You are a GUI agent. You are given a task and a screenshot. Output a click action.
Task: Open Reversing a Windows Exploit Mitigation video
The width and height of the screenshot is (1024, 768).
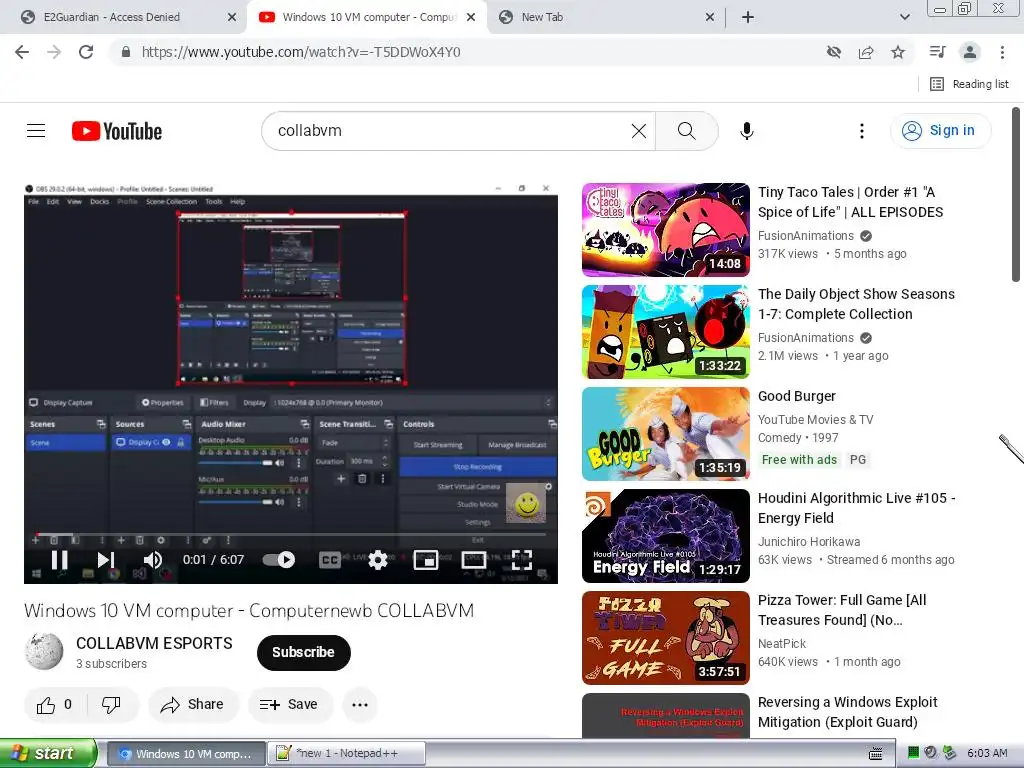pos(847,712)
